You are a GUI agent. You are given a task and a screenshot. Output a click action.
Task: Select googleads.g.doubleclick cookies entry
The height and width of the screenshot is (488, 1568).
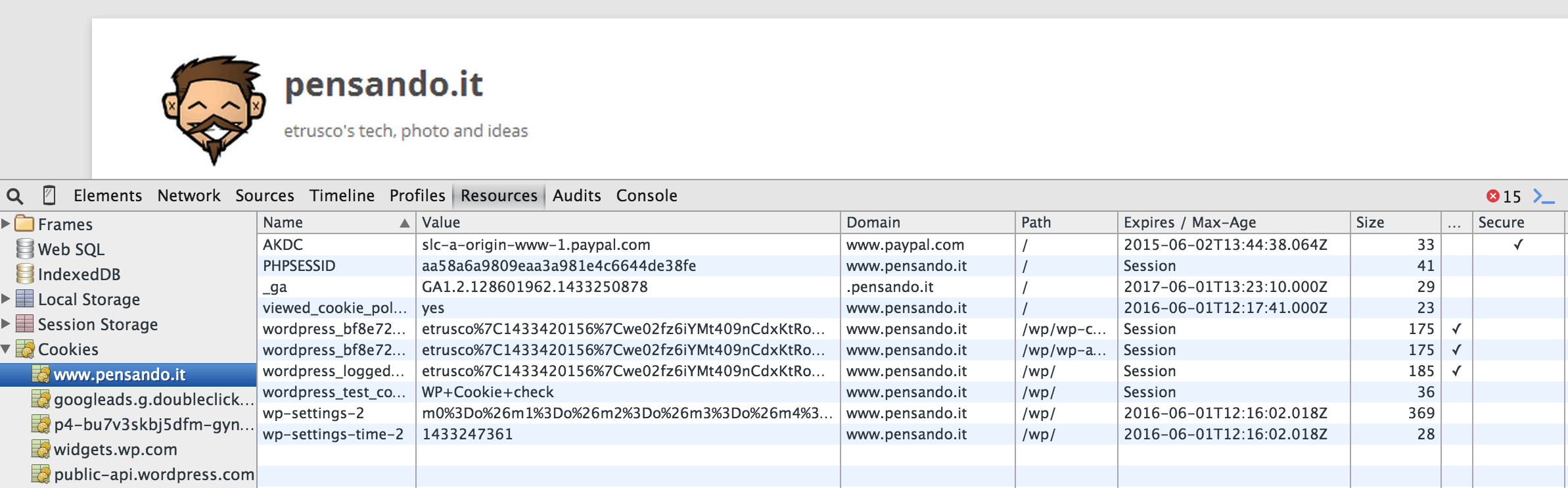click(x=154, y=399)
